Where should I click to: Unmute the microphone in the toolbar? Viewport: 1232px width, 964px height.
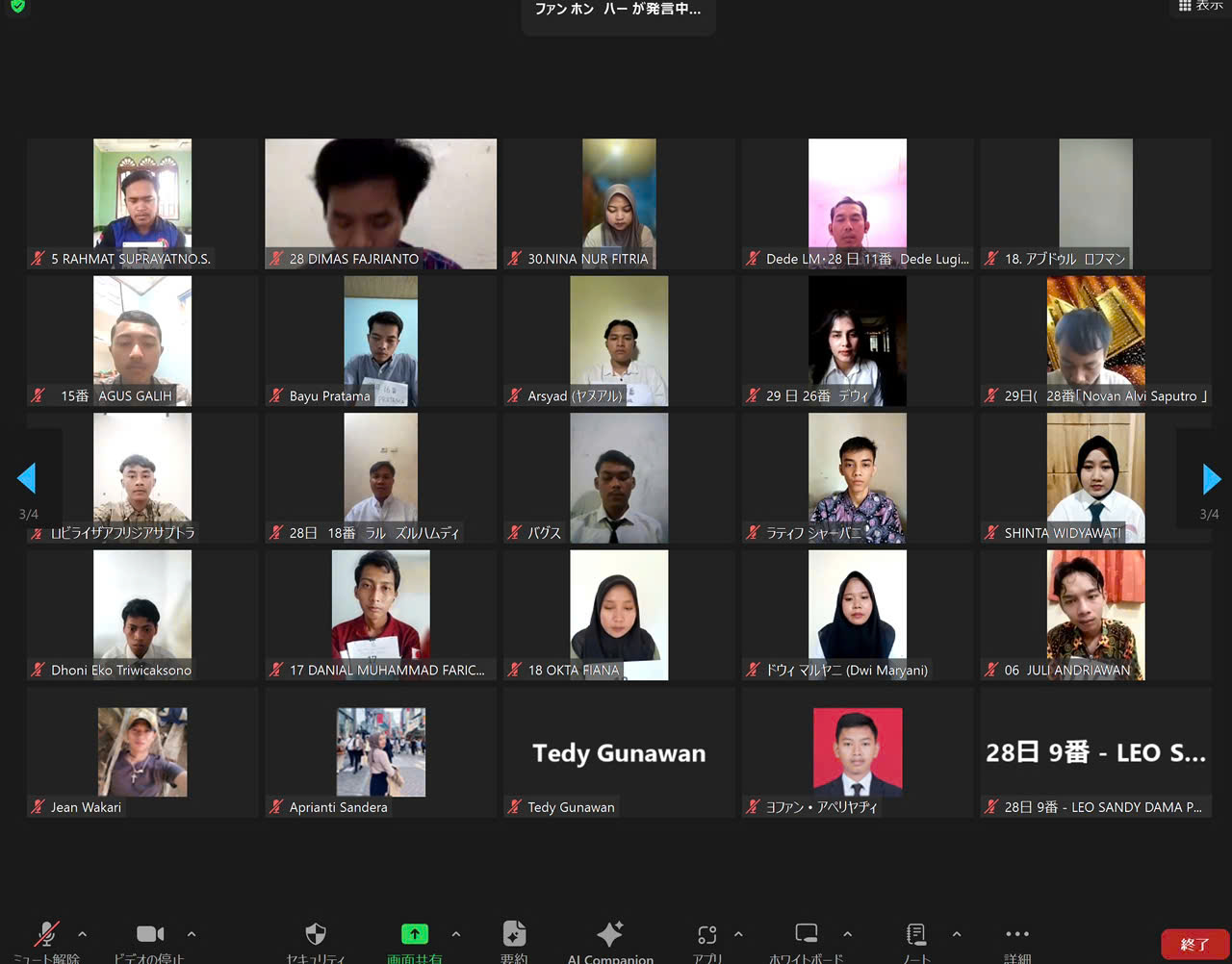pos(46,934)
